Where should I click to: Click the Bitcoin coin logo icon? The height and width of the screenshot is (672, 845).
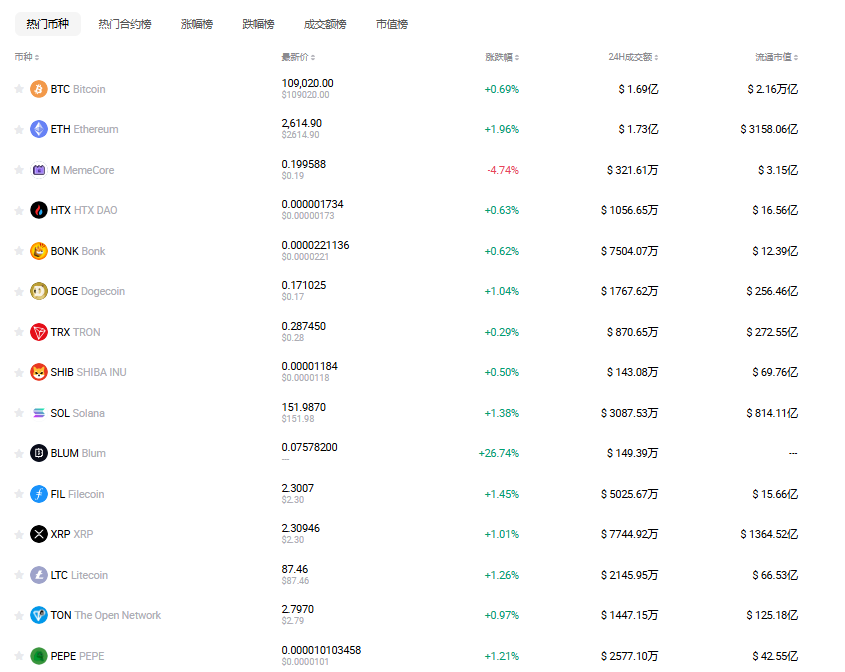[39, 89]
